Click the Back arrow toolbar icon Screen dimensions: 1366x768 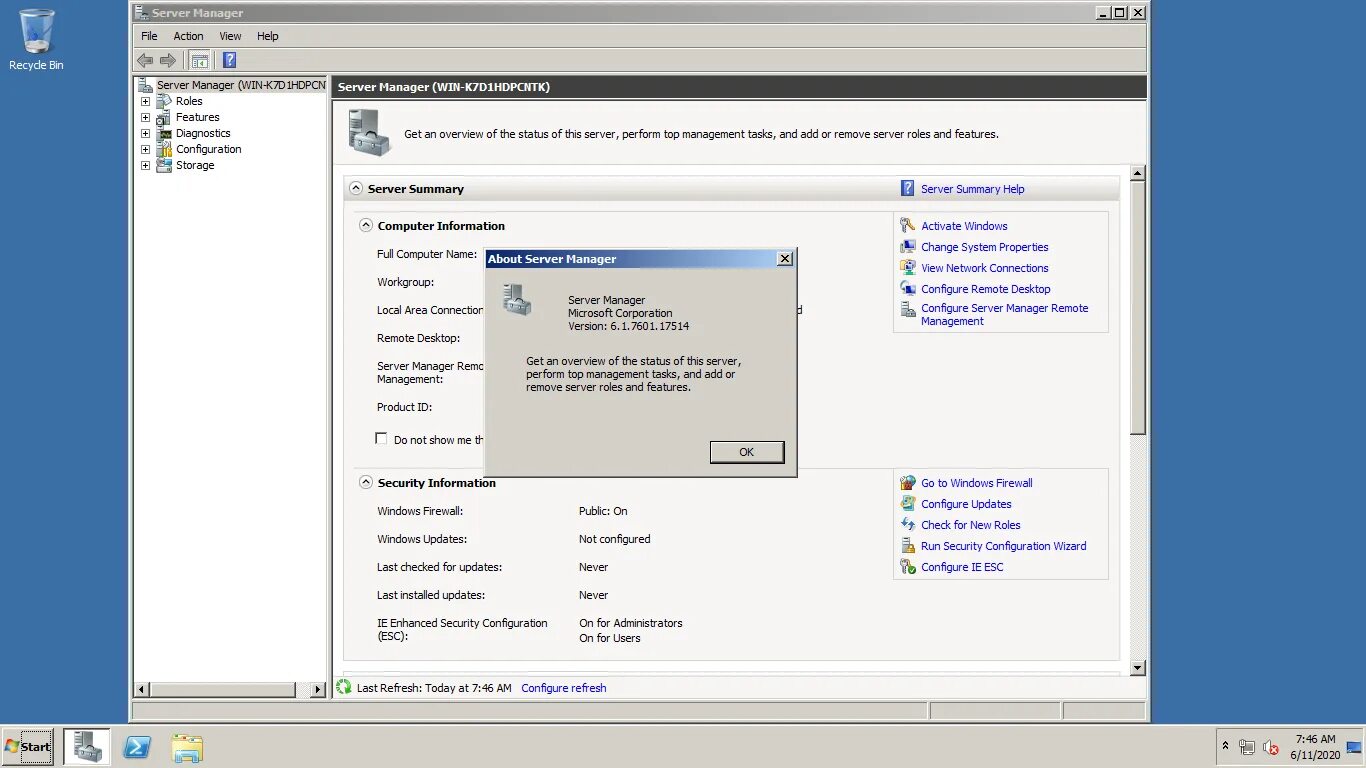(x=145, y=60)
